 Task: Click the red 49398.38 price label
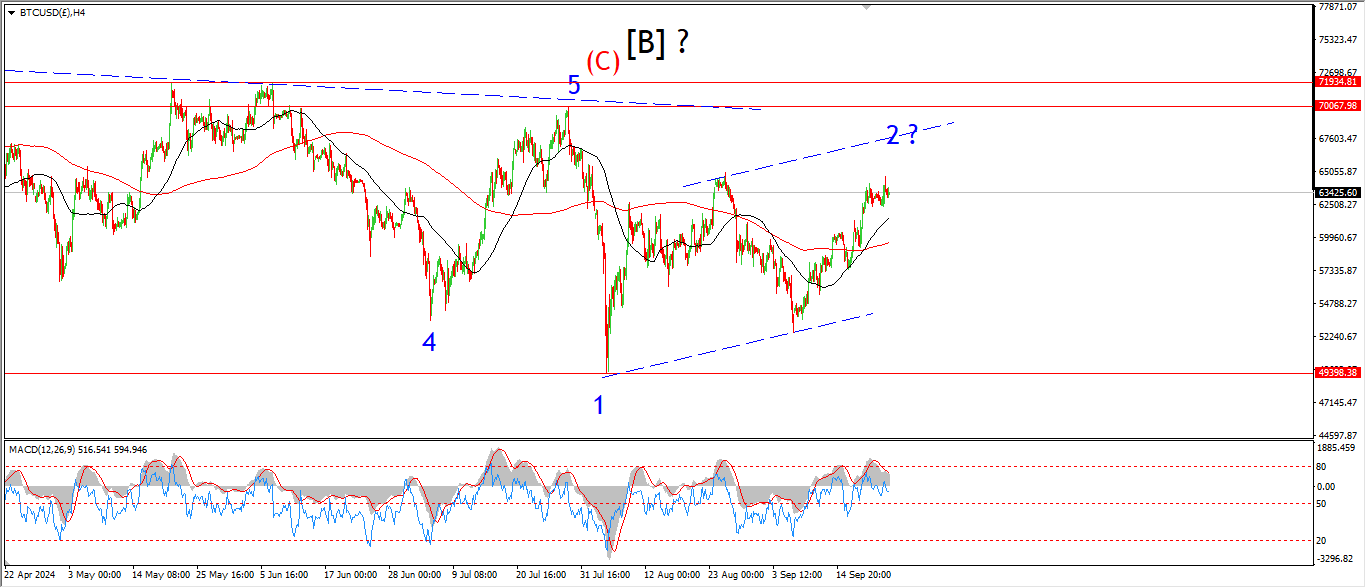pos(1337,372)
